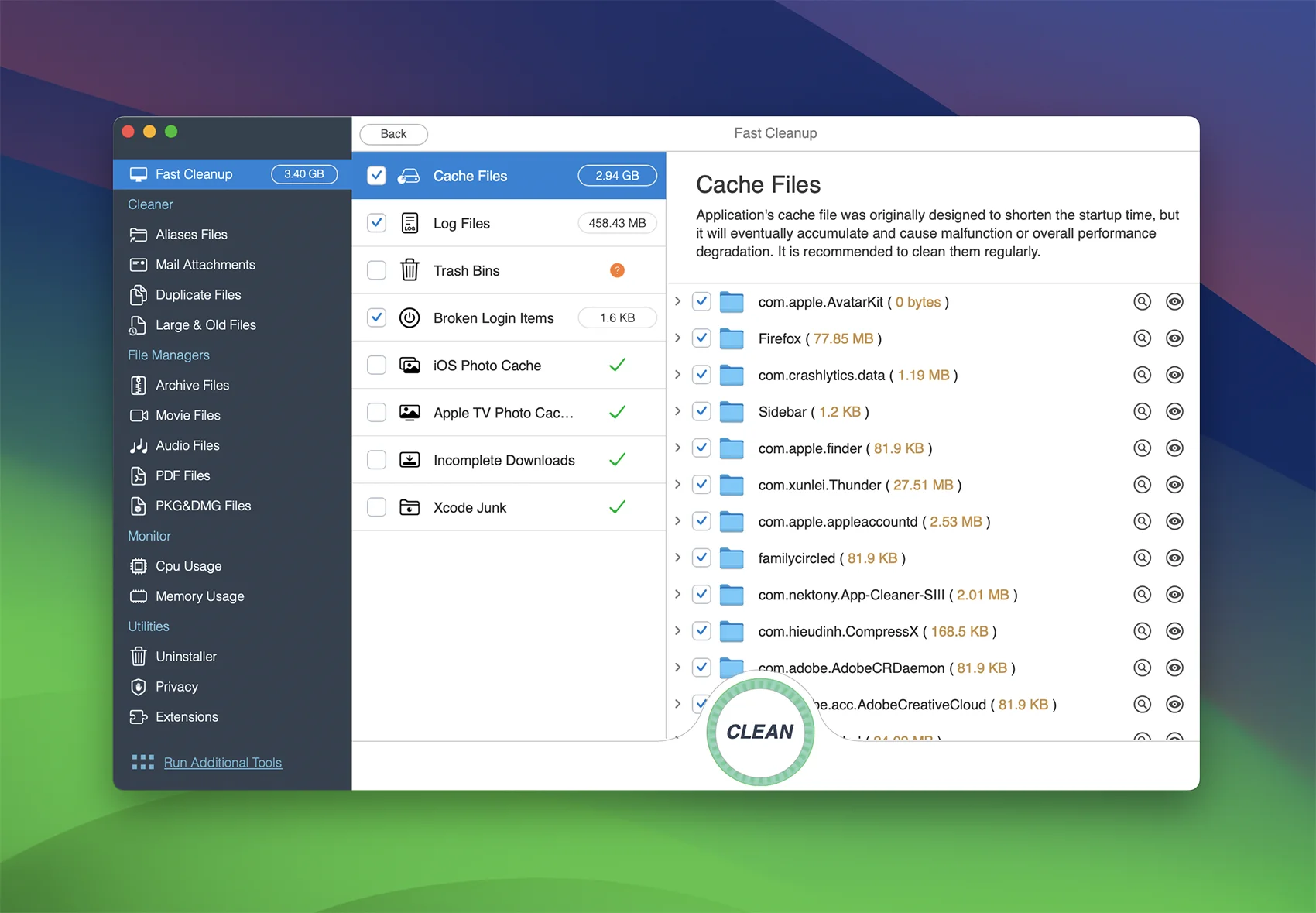This screenshot has width=1316, height=913.
Task: Click the Audio Files music note icon
Action: point(139,446)
